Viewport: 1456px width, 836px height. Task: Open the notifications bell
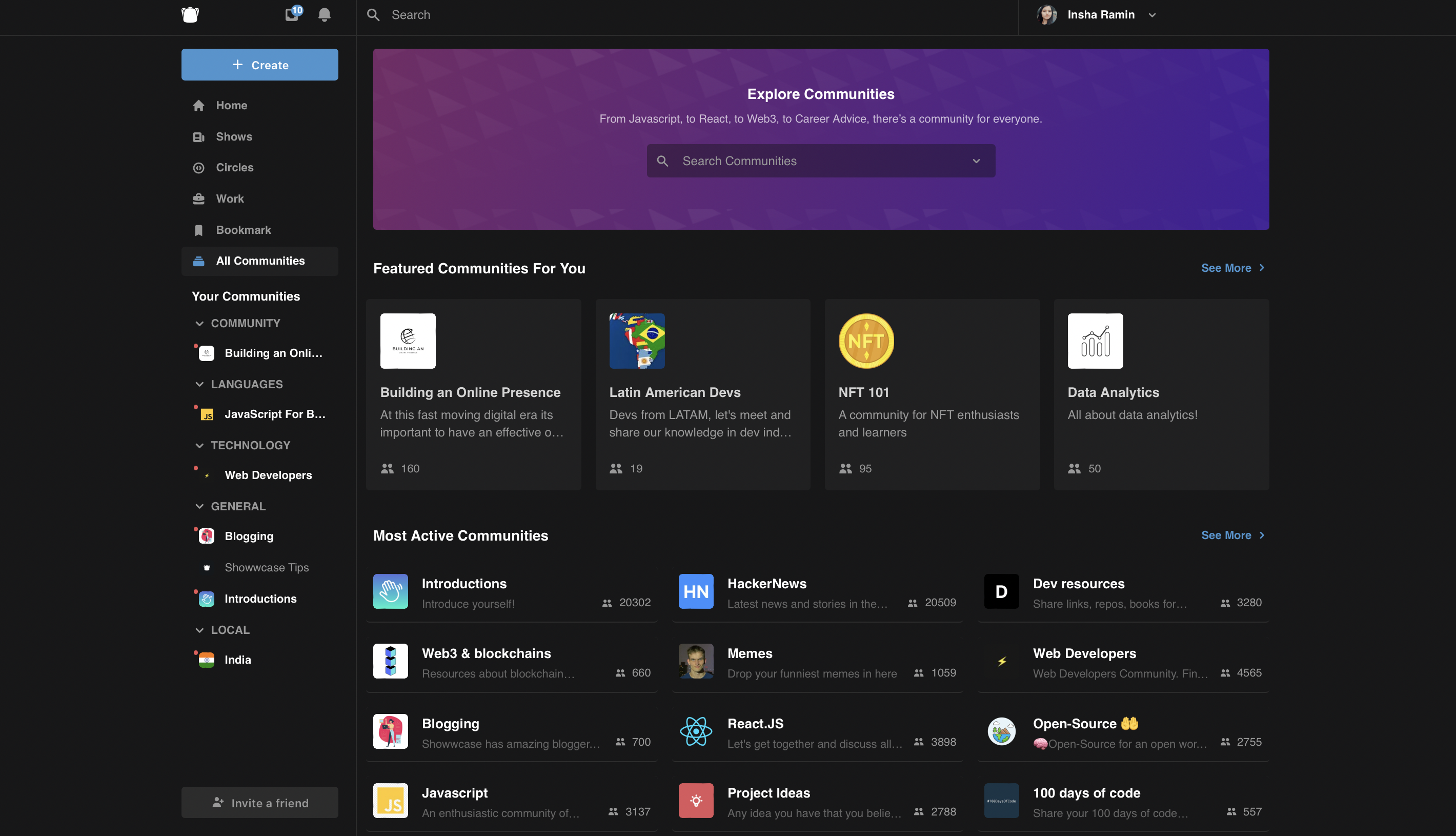(x=324, y=14)
